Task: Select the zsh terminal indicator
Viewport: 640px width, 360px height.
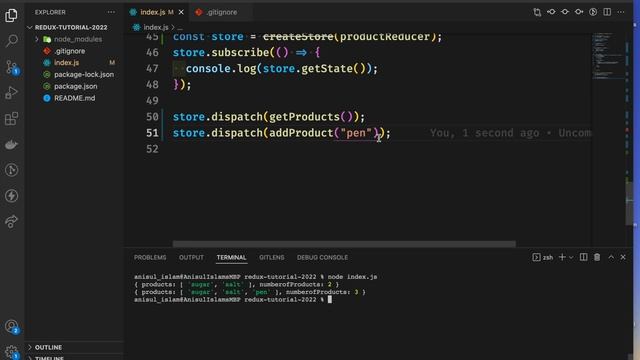Action: (543, 257)
